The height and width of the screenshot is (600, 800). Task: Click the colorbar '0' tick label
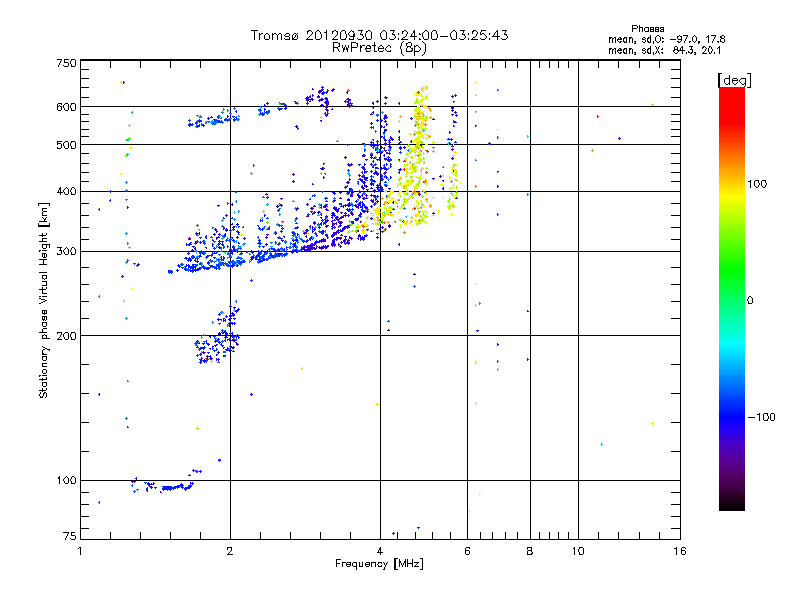click(x=750, y=301)
